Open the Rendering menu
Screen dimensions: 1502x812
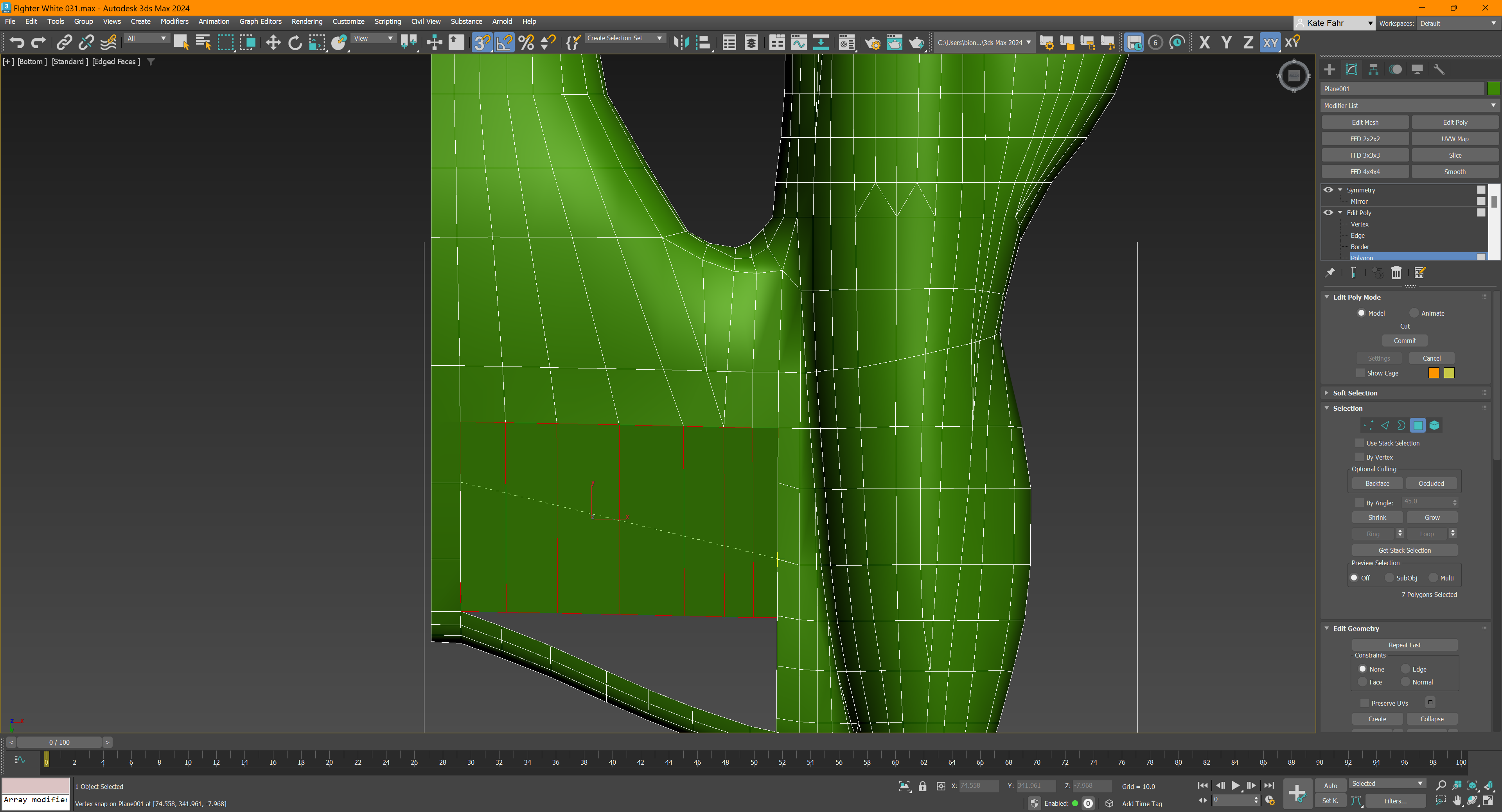(307, 22)
